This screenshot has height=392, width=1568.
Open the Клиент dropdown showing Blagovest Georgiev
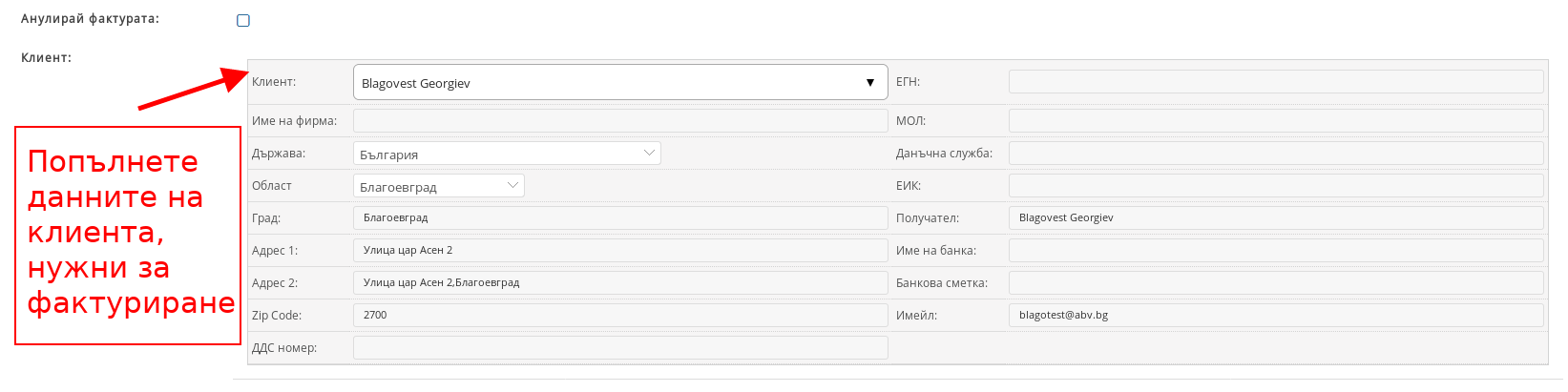coord(620,83)
